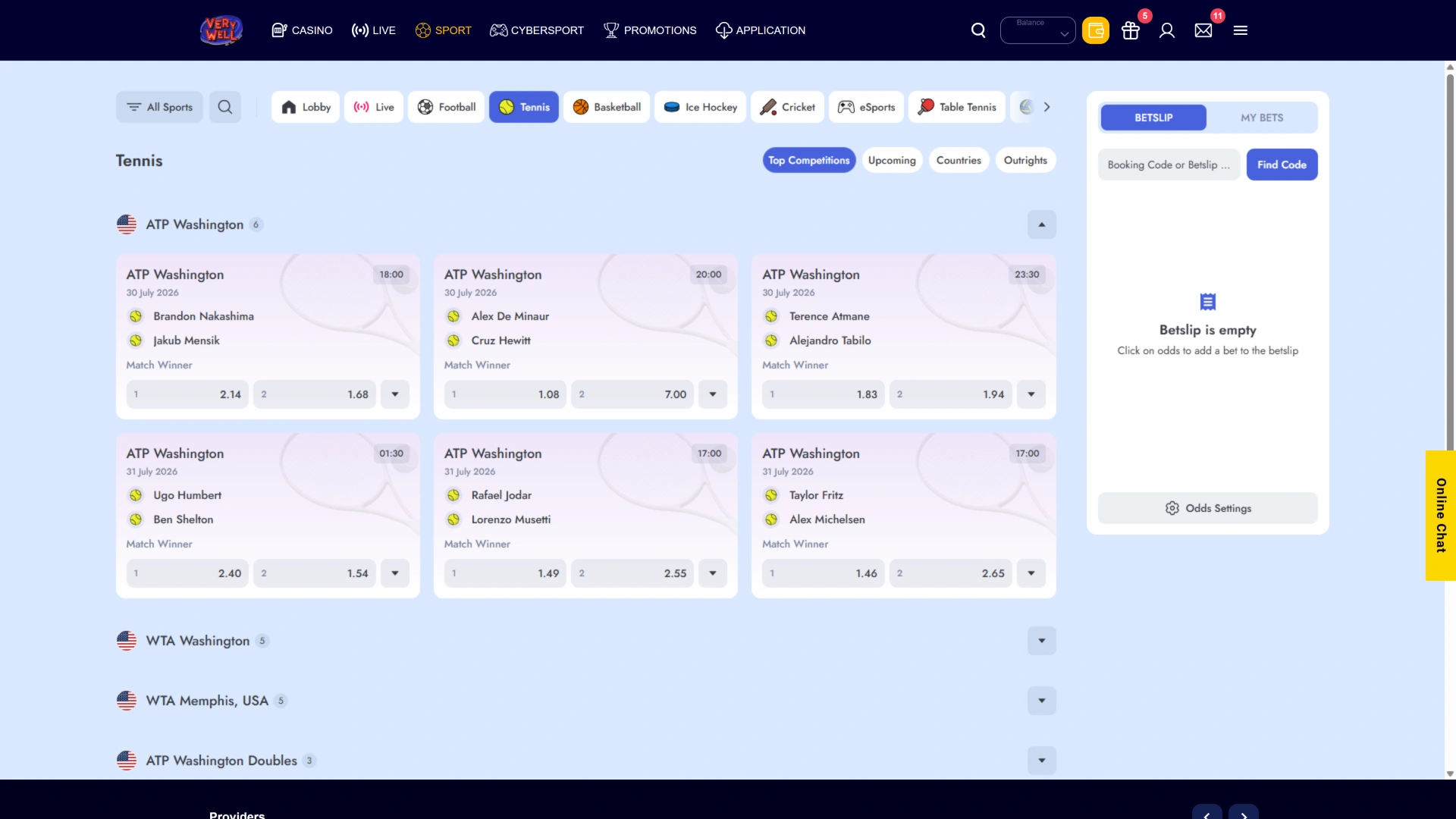Expand more markets for De Minaur vs Hewitt
Viewport: 1456px width, 819px height.
(713, 394)
